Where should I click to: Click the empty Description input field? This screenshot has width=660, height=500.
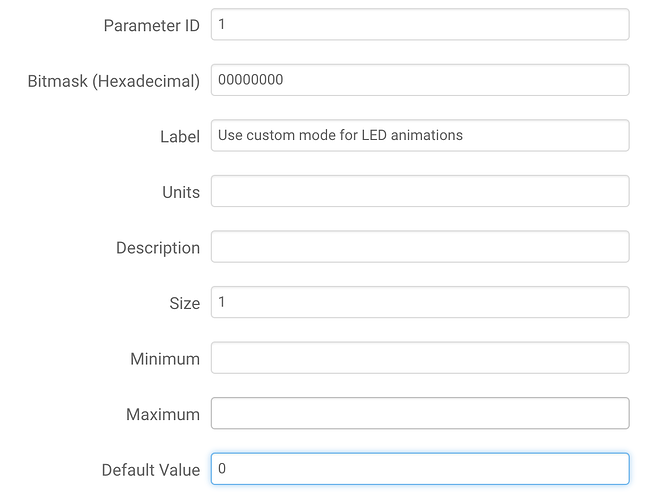coord(420,247)
